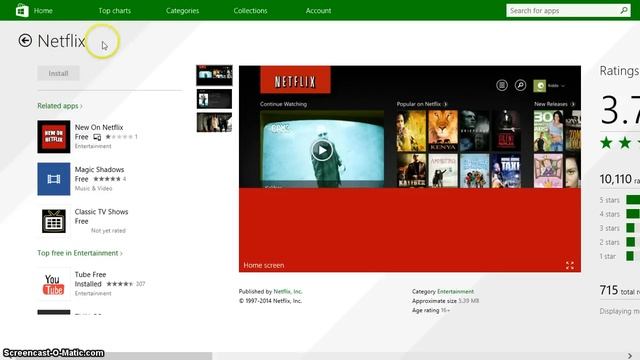The width and height of the screenshot is (640, 360).
Task: Select the third screenshot thumbnail
Action: coord(214,122)
